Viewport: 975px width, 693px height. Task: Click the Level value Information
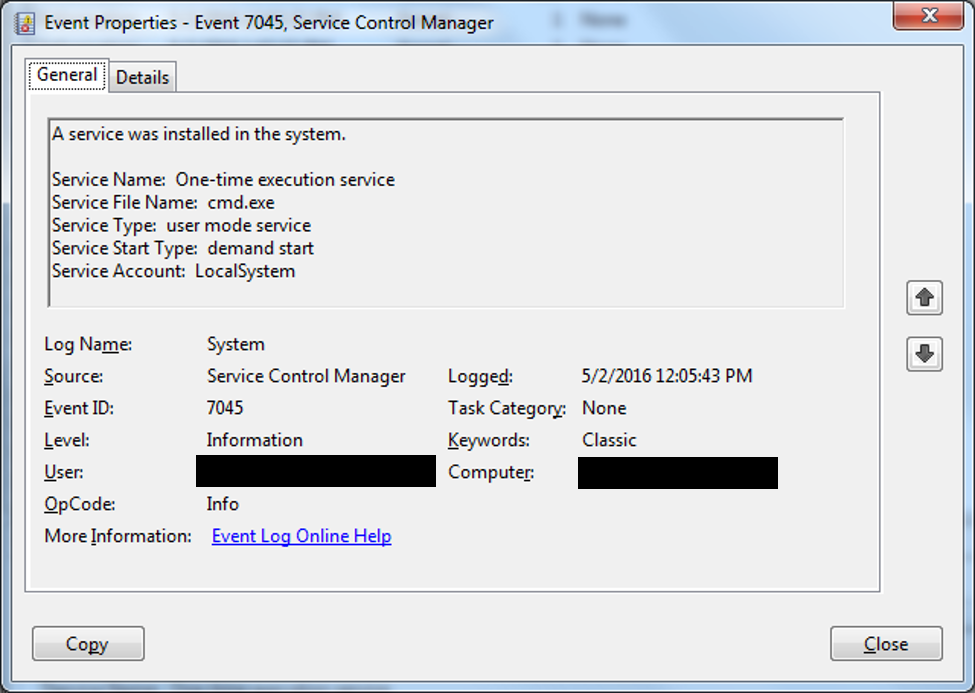254,440
